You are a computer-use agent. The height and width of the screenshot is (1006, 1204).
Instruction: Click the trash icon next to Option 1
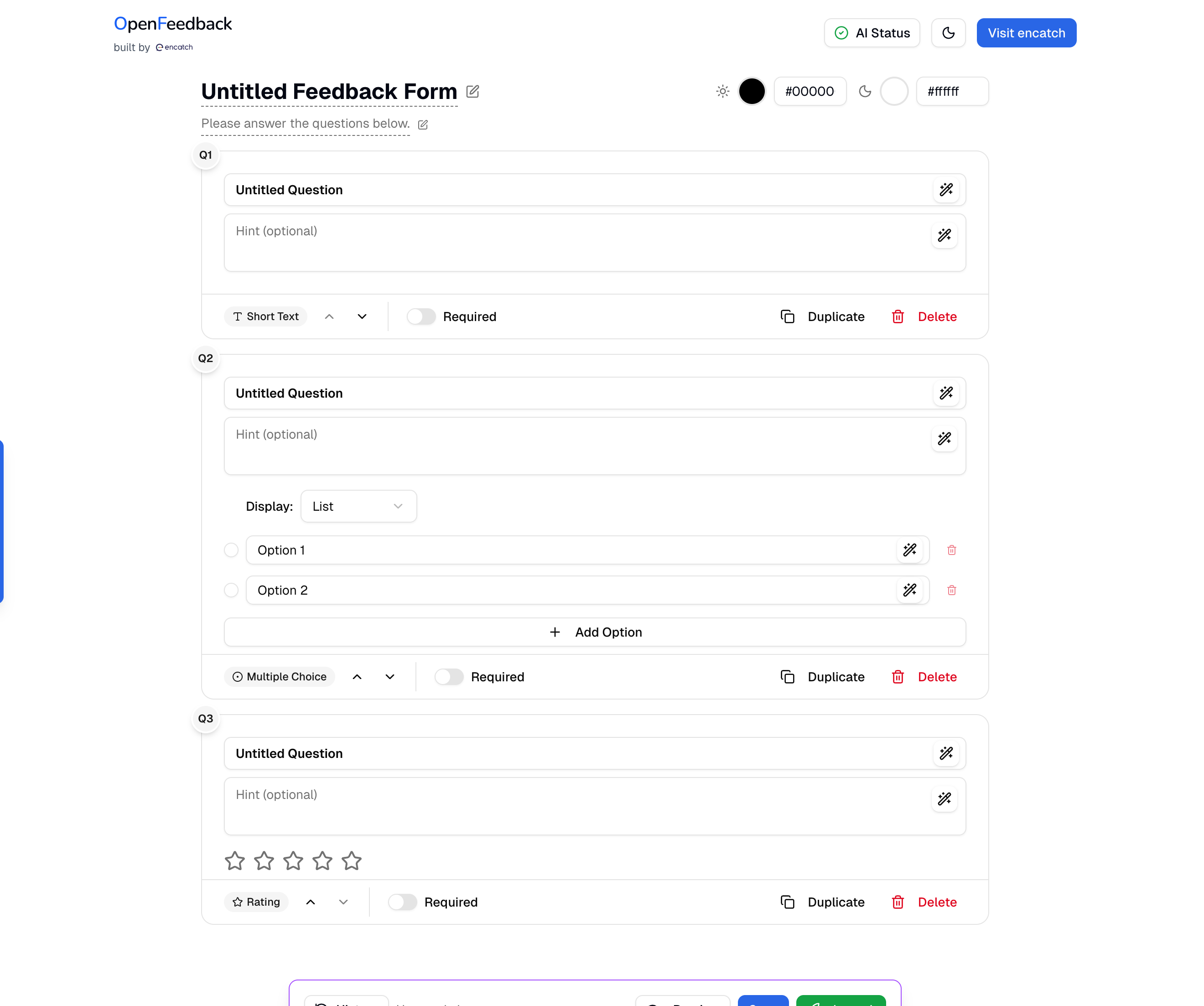(x=951, y=550)
